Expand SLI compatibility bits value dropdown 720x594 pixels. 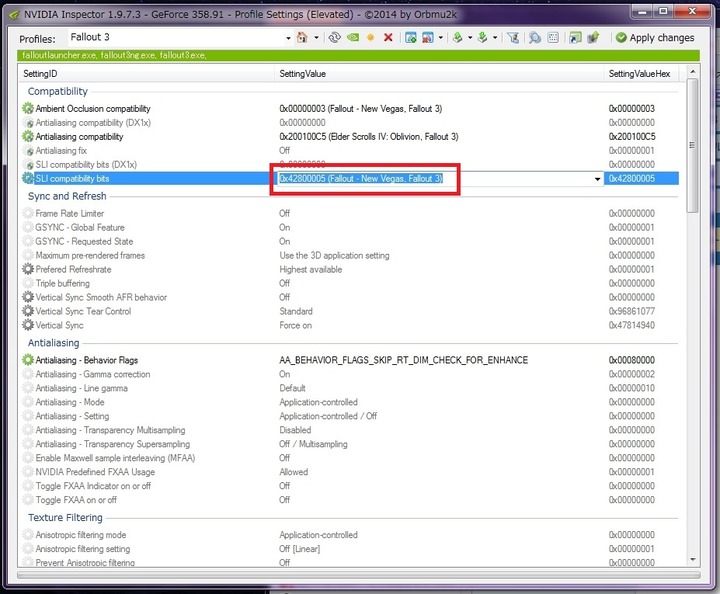pos(597,179)
